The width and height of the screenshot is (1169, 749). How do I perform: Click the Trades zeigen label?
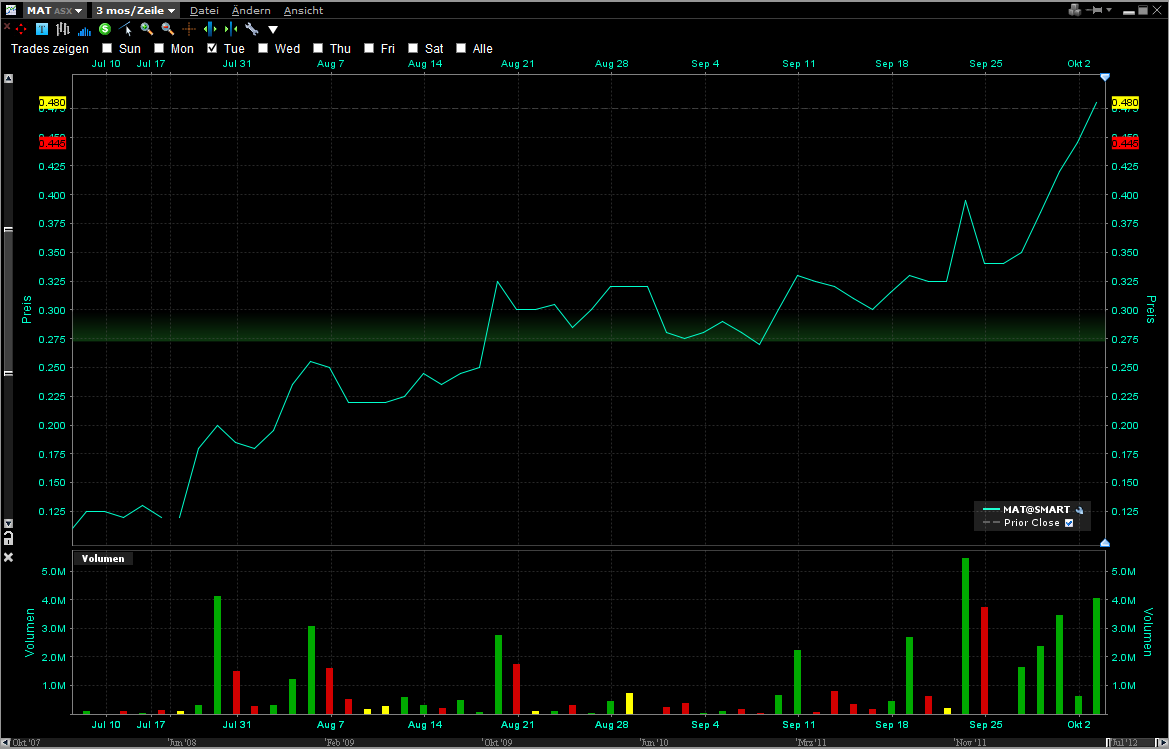click(x=50, y=48)
